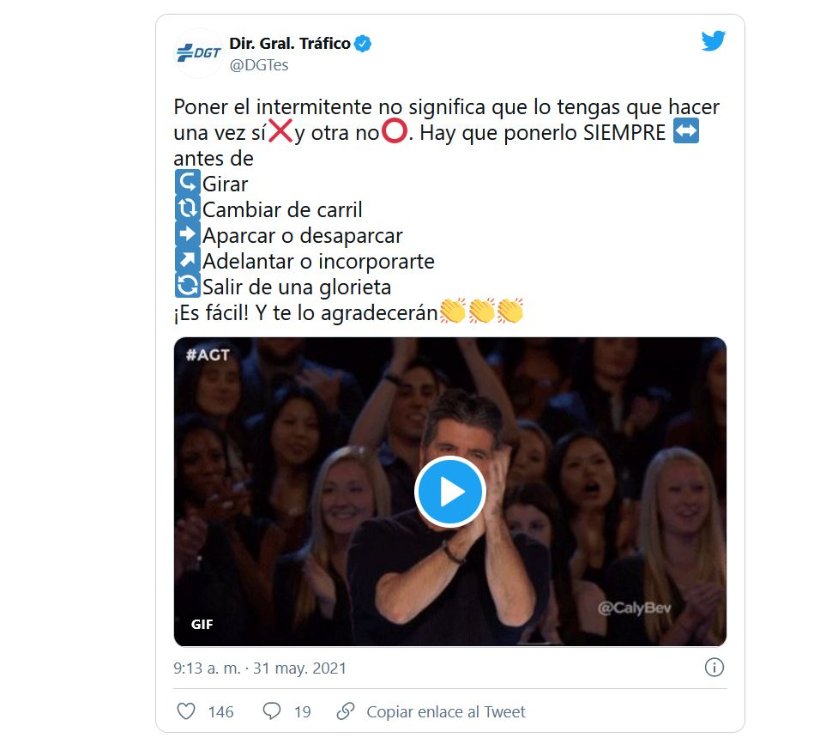The width and height of the screenshot is (838, 750).
Task: Open replies via speech bubble icon
Action: pyautogui.click(x=271, y=712)
